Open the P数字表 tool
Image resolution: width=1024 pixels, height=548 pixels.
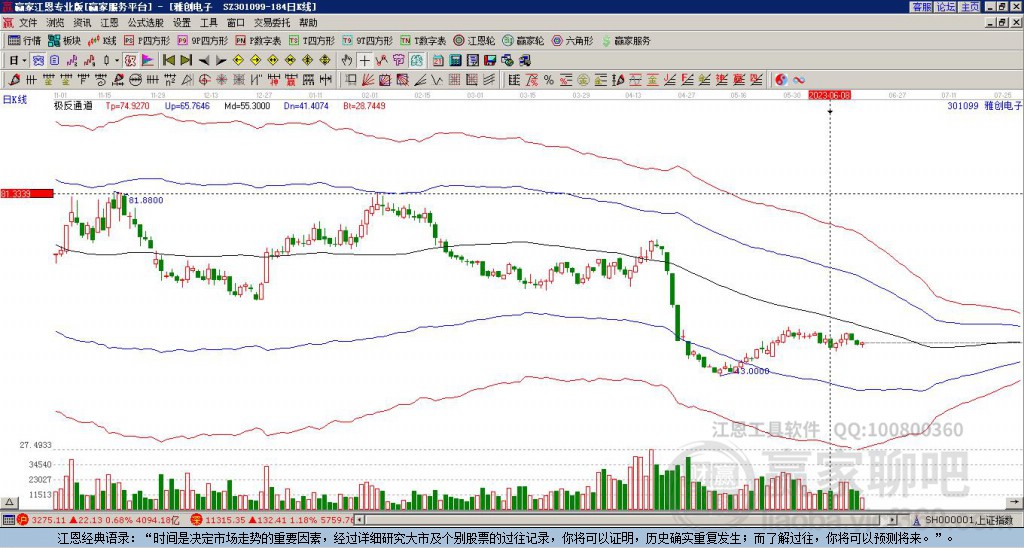(x=259, y=40)
